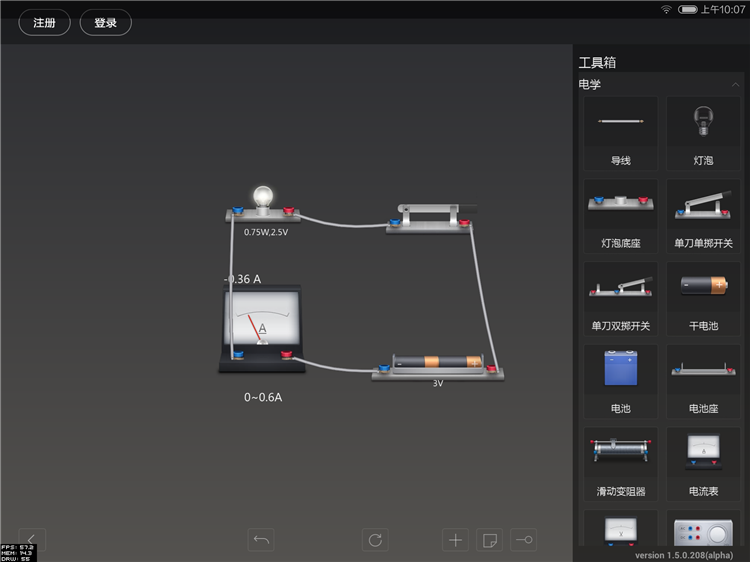Go back with the left arrow button
750x562 pixels.
tap(32, 540)
